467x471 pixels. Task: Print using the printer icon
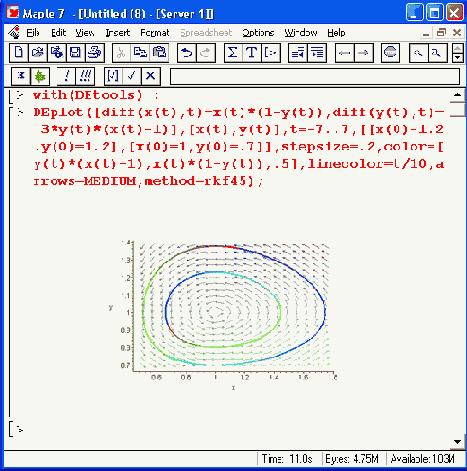pyautogui.click(x=95, y=53)
